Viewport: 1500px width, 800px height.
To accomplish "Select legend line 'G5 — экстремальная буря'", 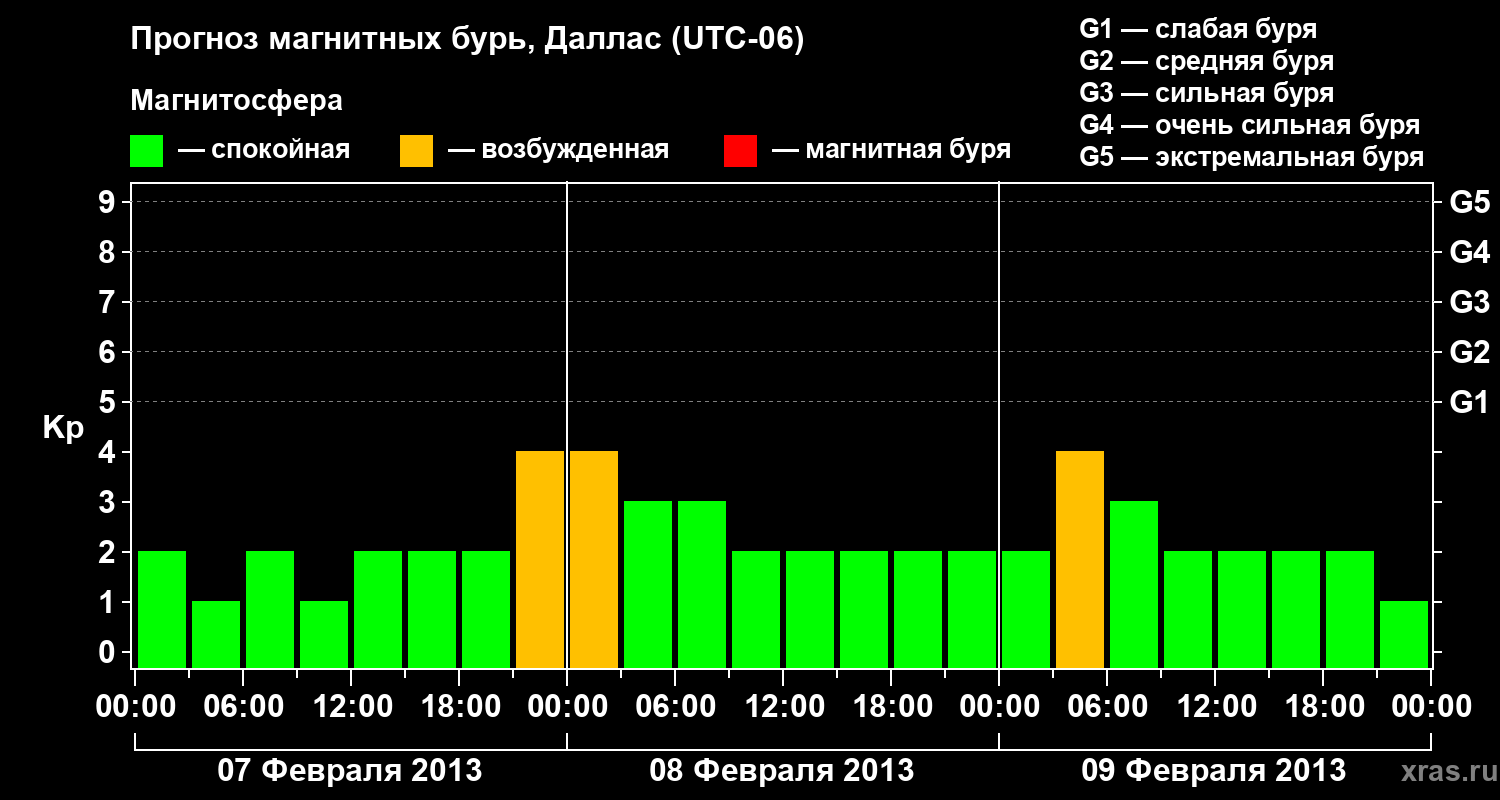I will [x=1252, y=157].
